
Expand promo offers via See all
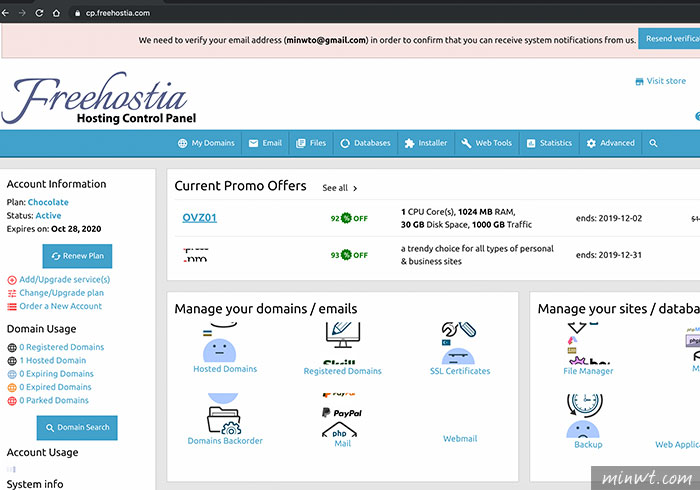(340, 188)
